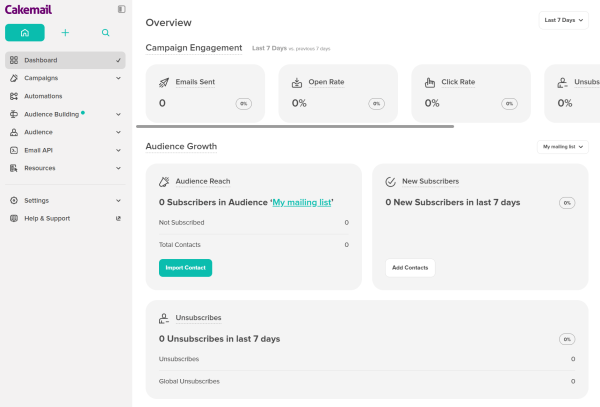
Task: Click the Campaign Engagement heading
Action: (x=194, y=48)
